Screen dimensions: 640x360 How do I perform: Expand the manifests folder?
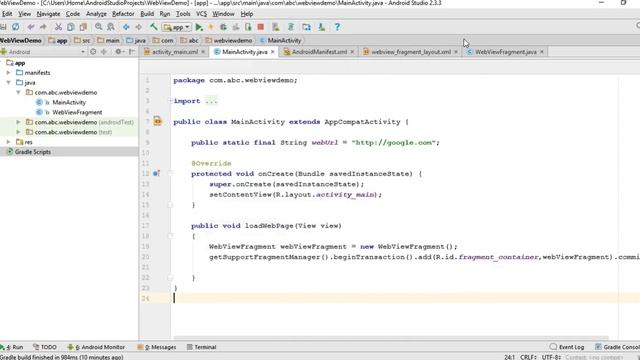[8, 73]
